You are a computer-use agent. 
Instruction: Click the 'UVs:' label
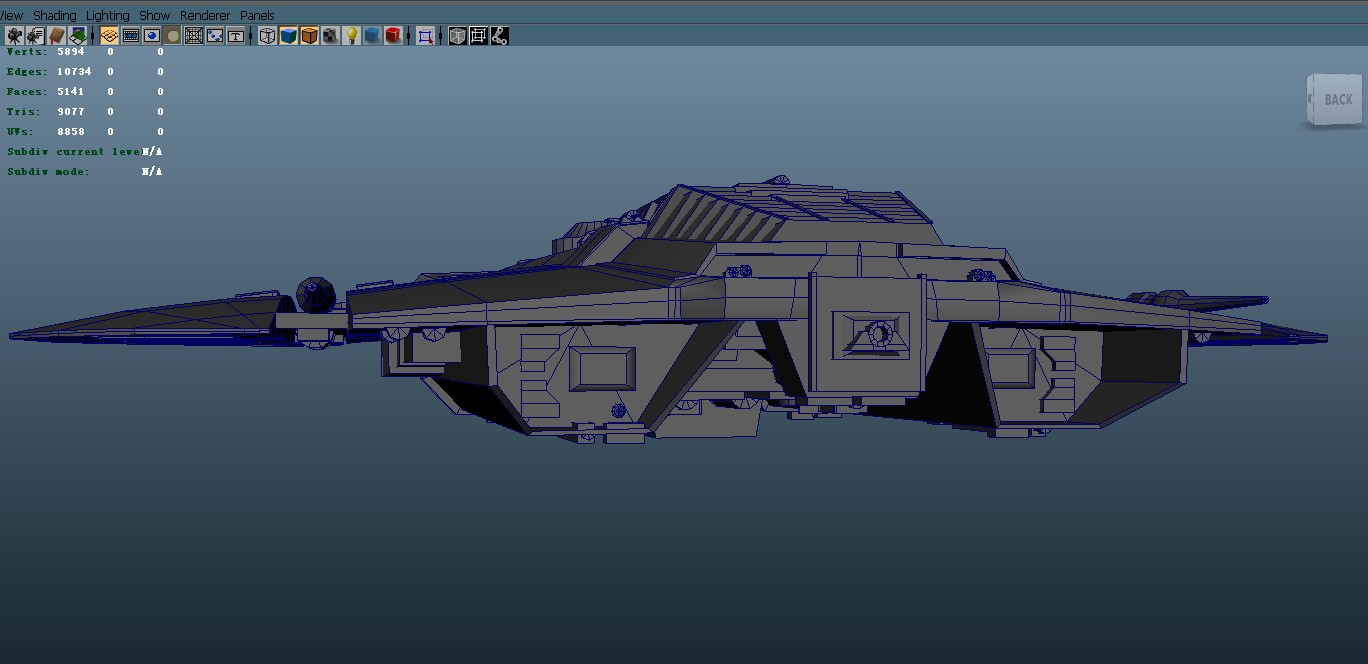pos(20,132)
